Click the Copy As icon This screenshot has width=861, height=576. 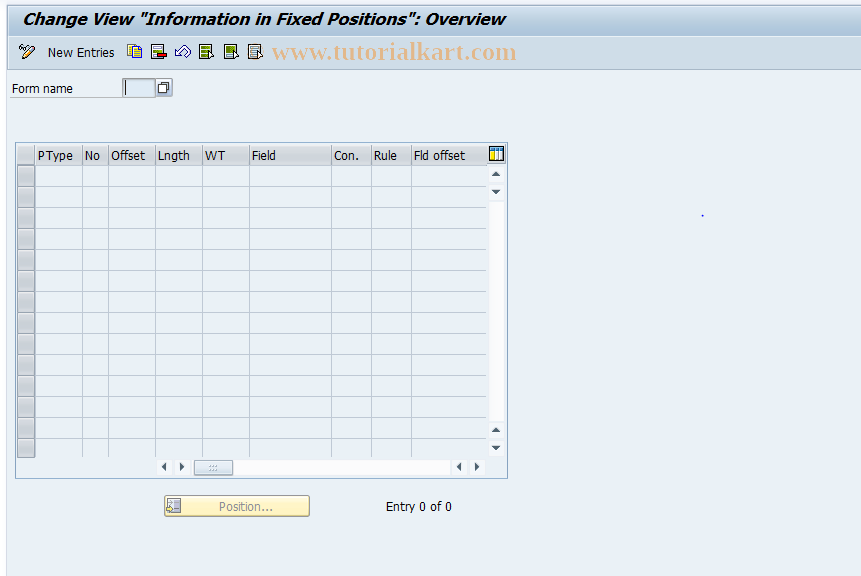point(135,52)
